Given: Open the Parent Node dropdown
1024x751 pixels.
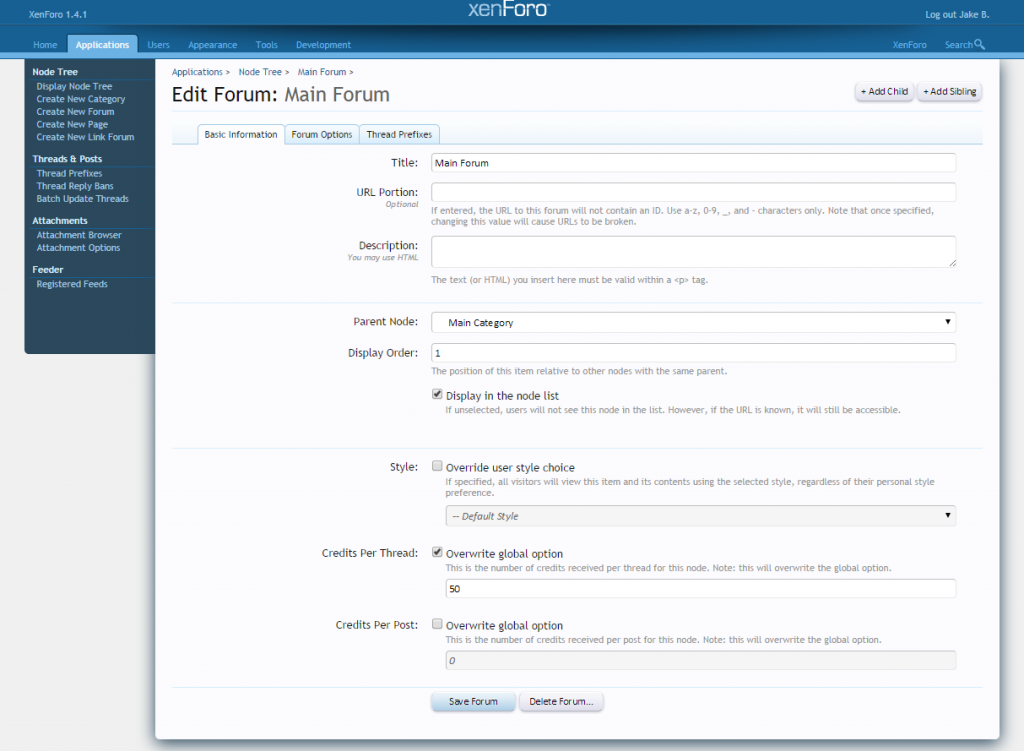Looking at the screenshot, I should point(694,322).
